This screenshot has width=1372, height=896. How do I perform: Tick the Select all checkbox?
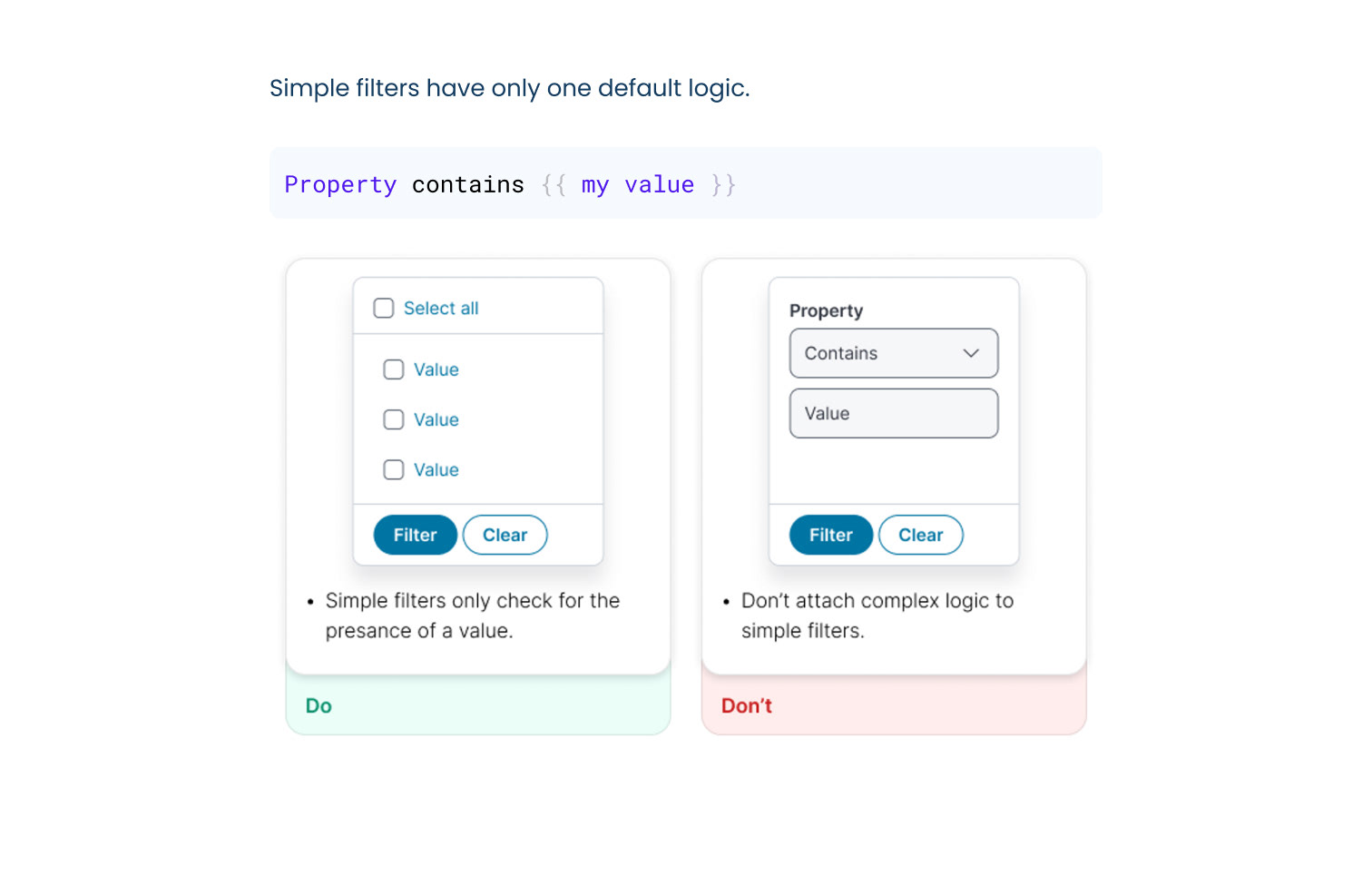click(x=384, y=309)
